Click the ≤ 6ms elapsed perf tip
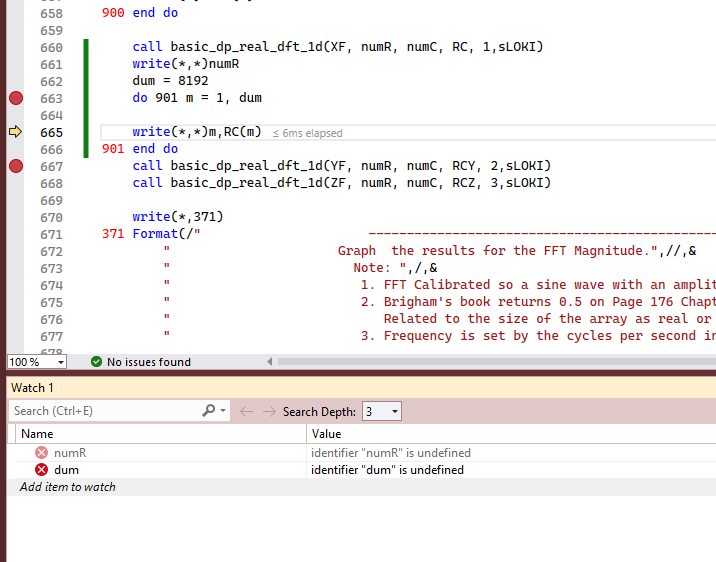Image resolution: width=716 pixels, height=562 pixels. coord(308,133)
